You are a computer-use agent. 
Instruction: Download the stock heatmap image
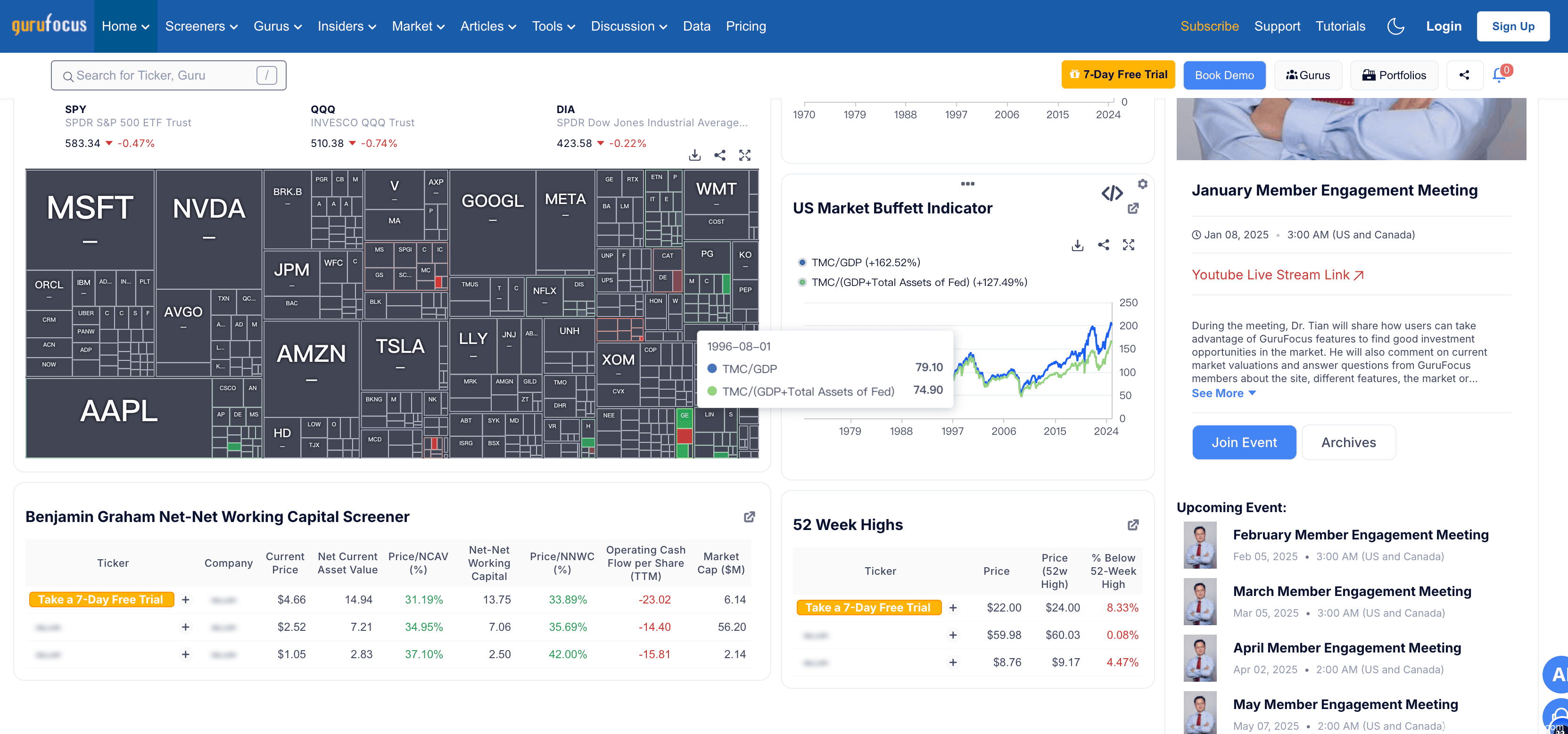pyautogui.click(x=694, y=155)
